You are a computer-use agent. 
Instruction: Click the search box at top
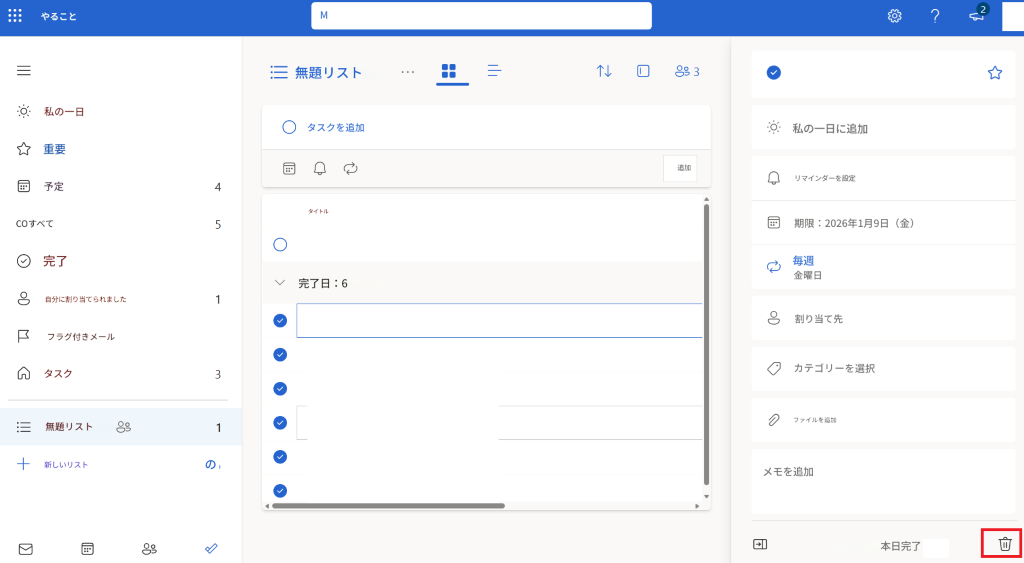(481, 16)
